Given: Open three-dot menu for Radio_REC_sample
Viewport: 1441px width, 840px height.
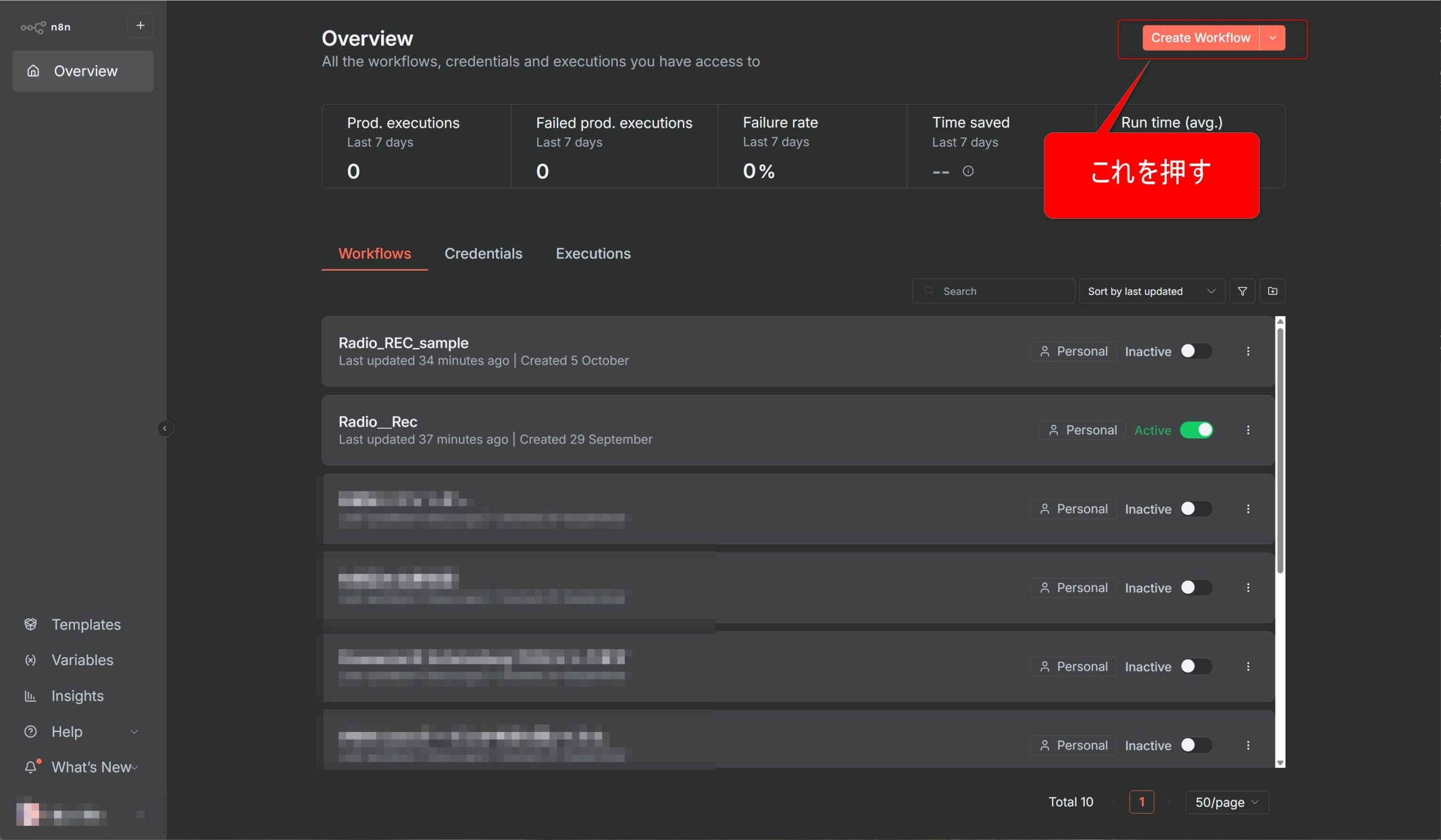Looking at the screenshot, I should [x=1248, y=352].
